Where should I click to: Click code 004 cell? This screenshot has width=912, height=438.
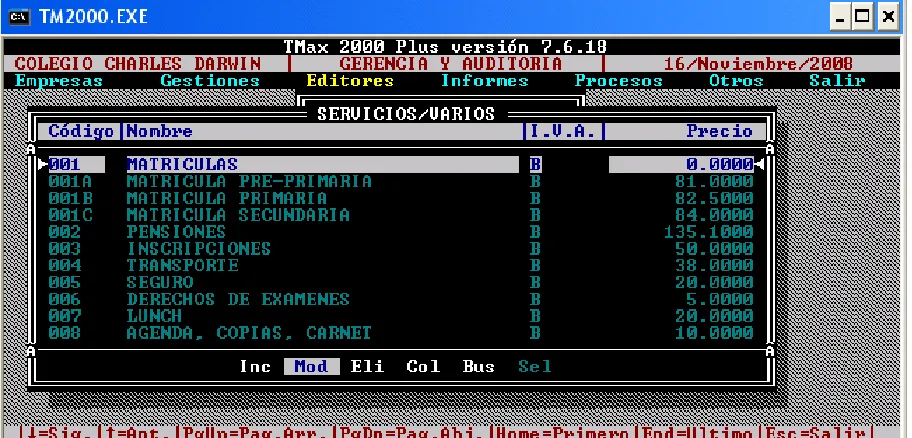point(65,266)
